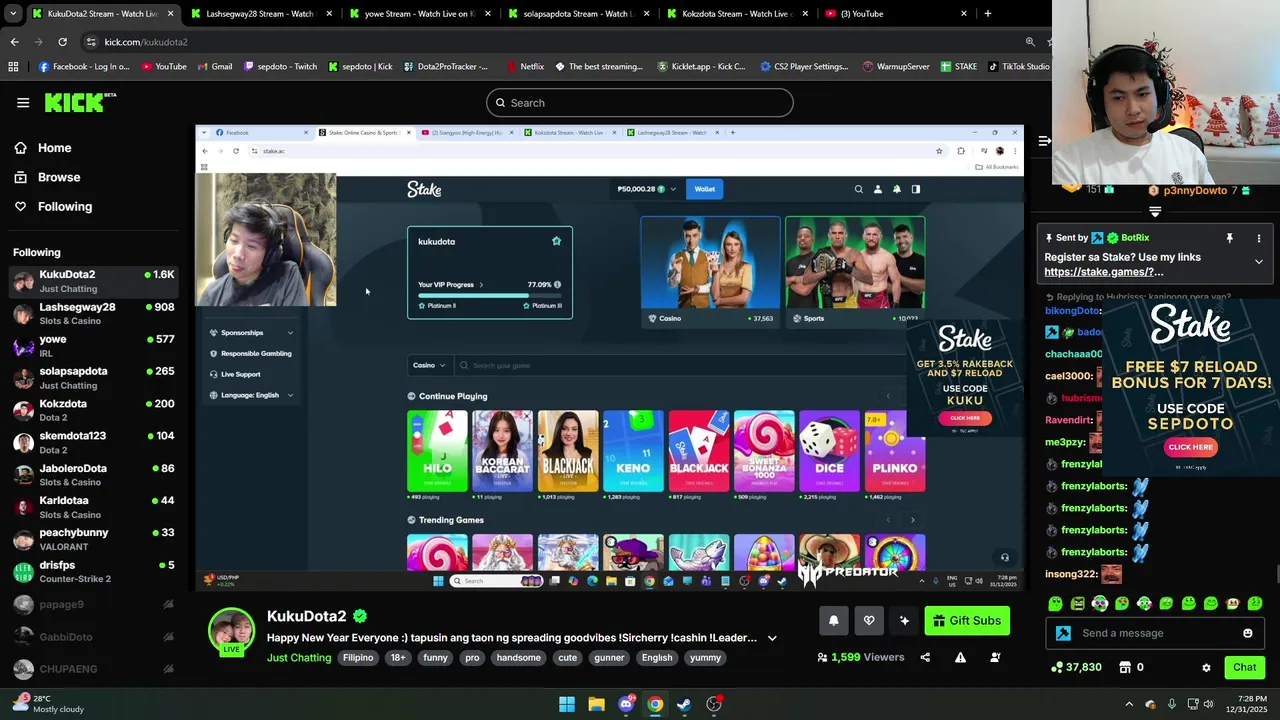
Task: Open the chat shop icon
Action: tap(1125, 667)
